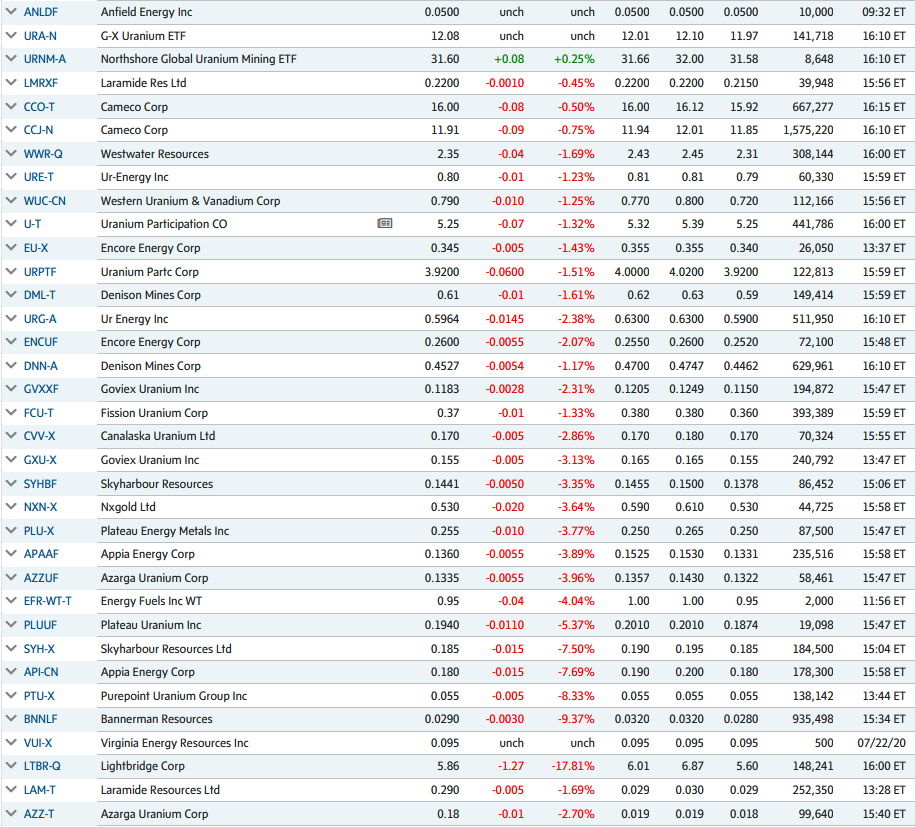Select the Canalaska Uranium Ltd name
This screenshot has width=915, height=827.
[x=158, y=436]
